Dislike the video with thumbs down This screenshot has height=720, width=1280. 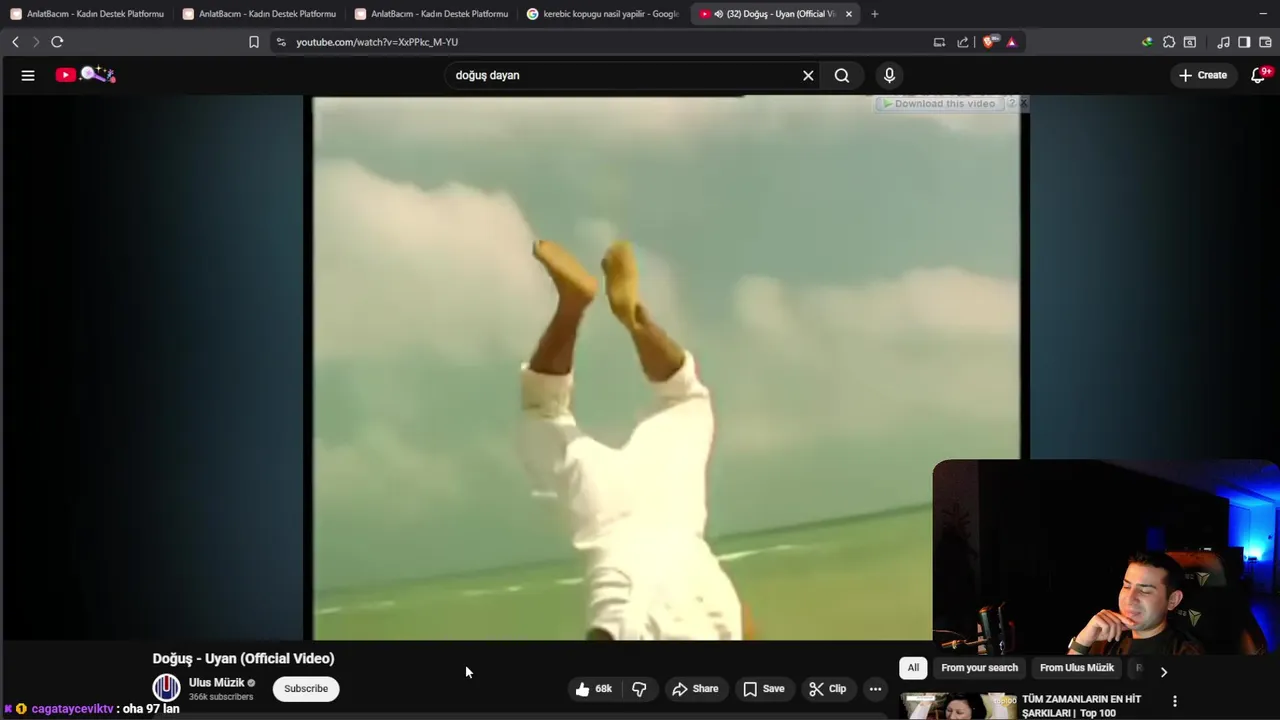tap(640, 688)
